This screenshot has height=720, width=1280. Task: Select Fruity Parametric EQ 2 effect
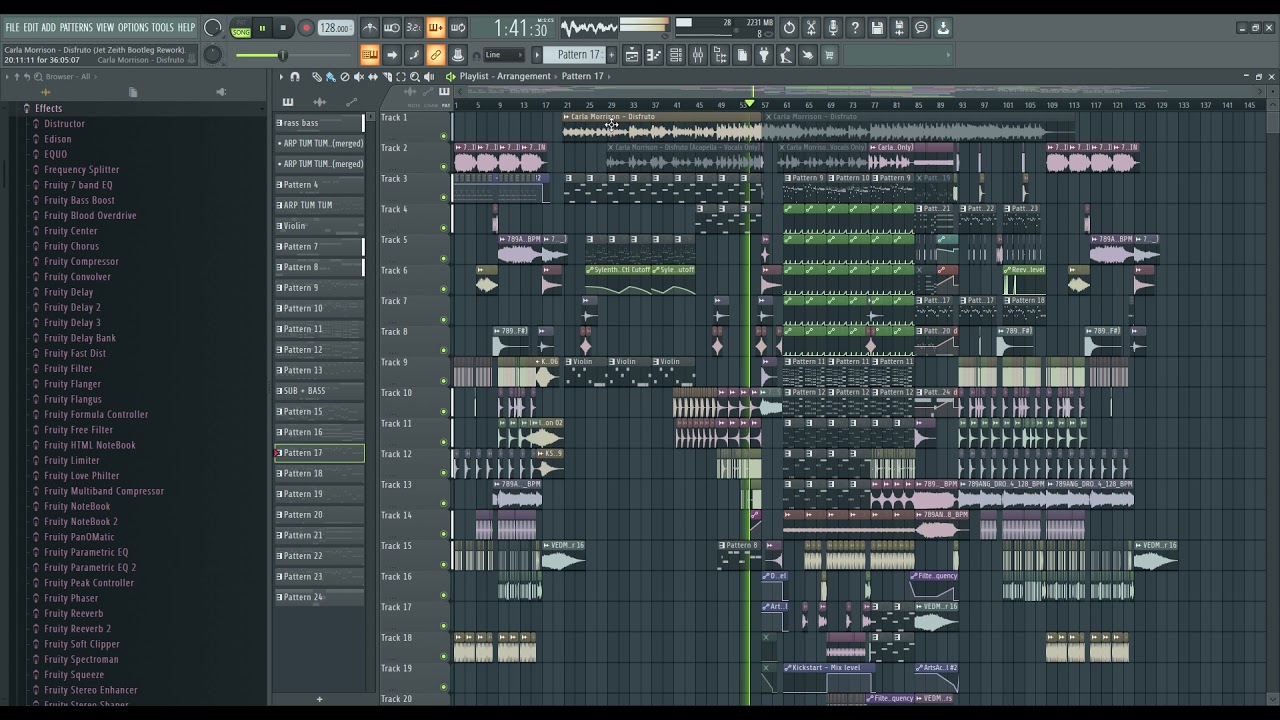pyautogui.click(x=90, y=567)
